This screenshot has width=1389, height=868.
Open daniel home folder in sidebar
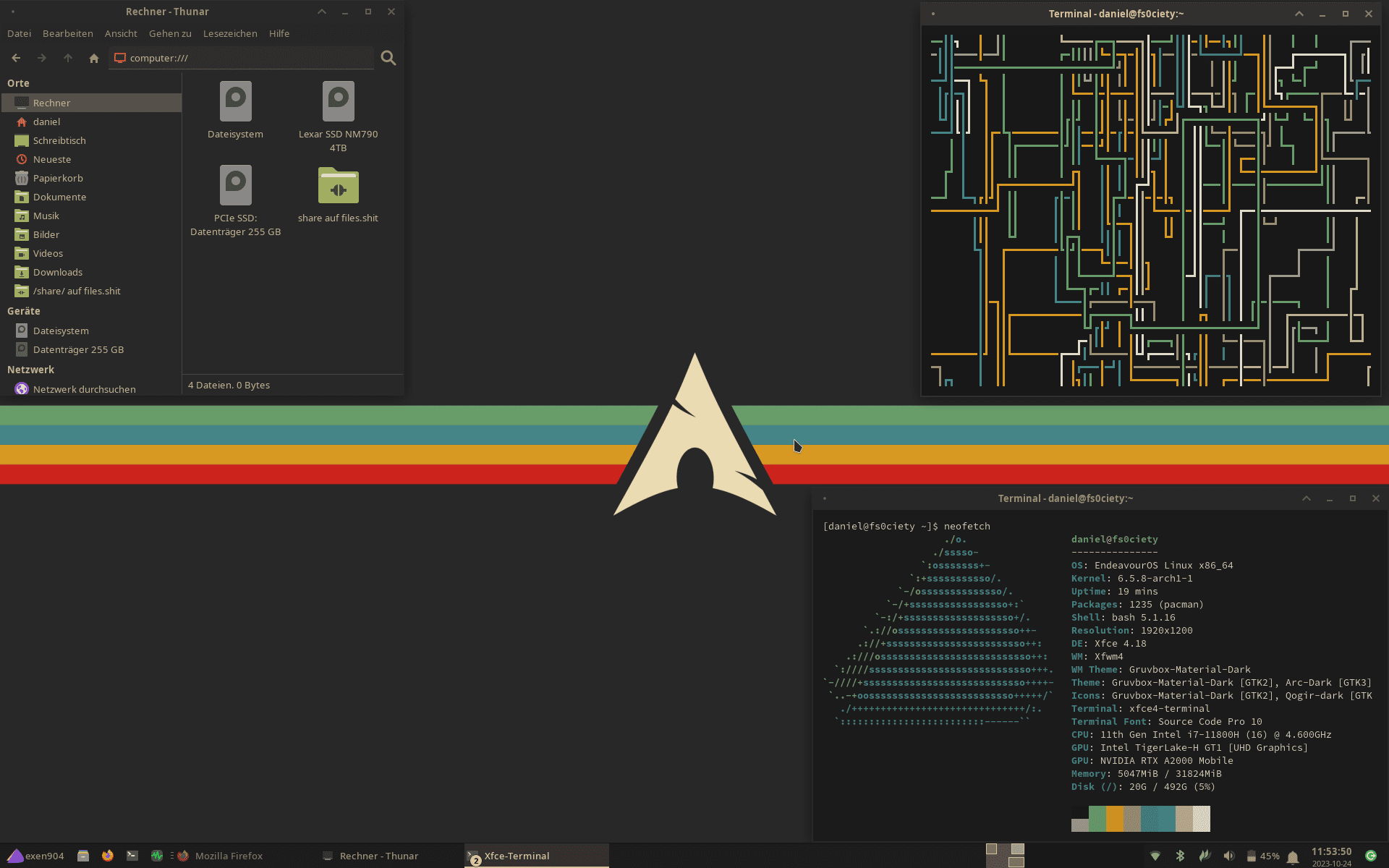tap(91, 122)
